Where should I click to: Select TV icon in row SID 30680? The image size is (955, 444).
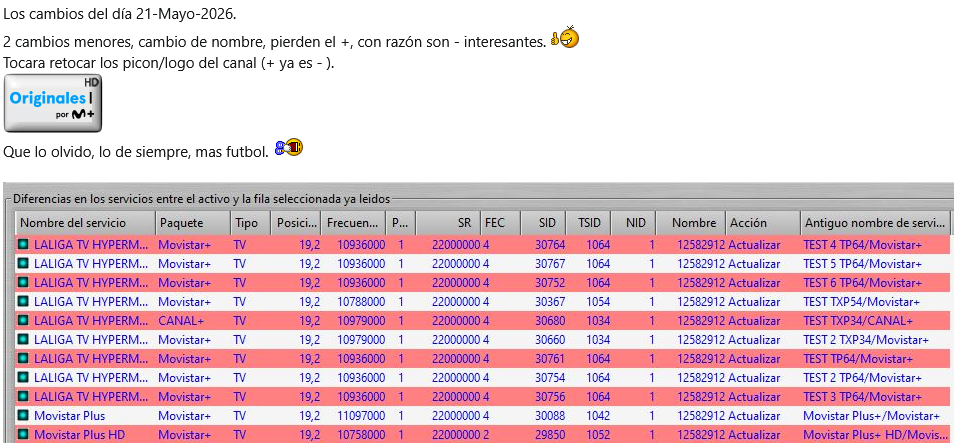point(24,320)
